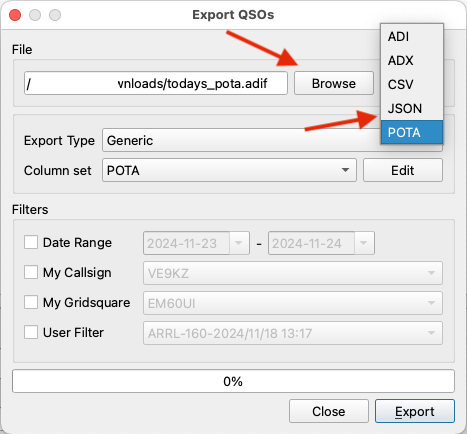Toggle the My Callsign checkbox

31,272
